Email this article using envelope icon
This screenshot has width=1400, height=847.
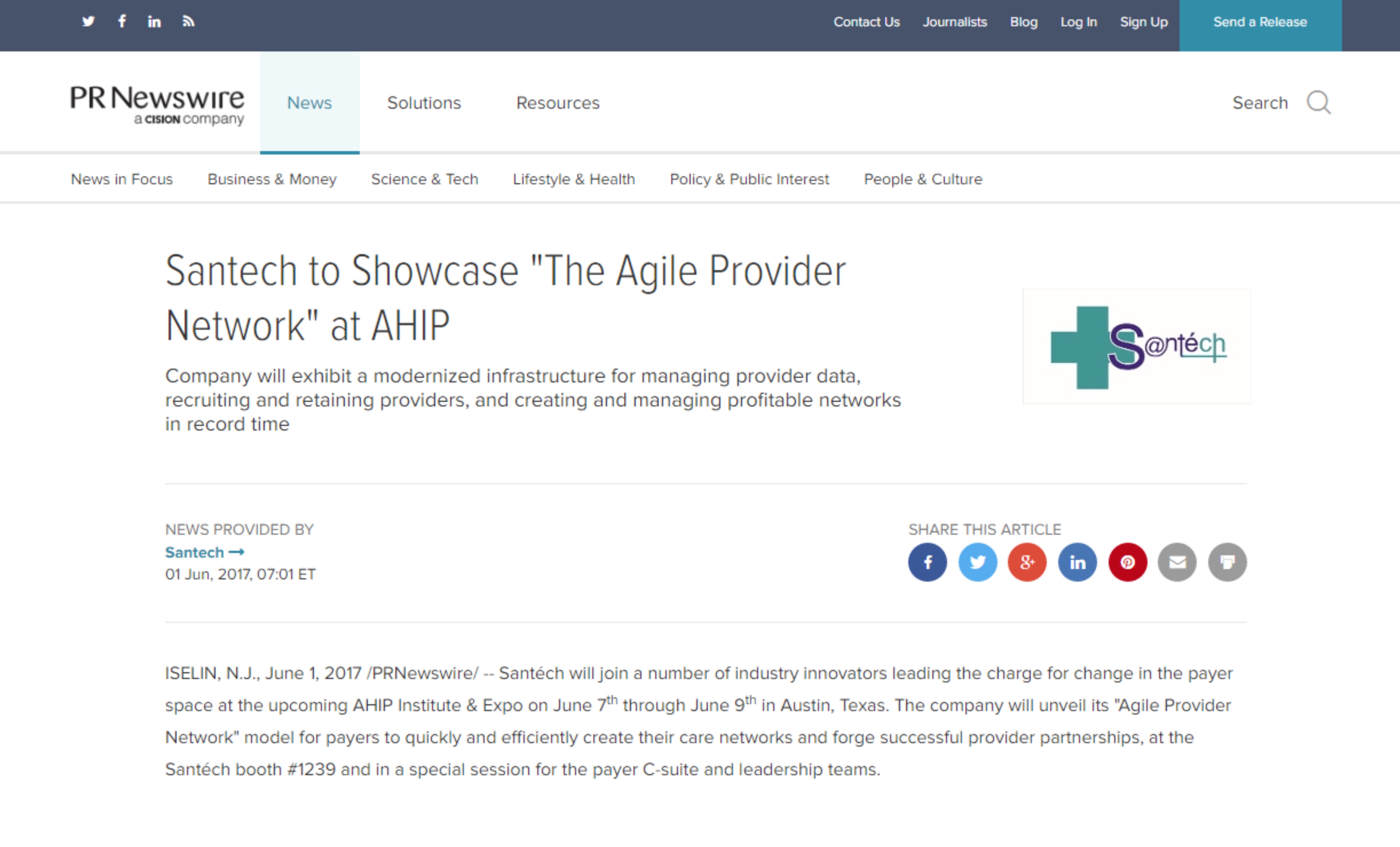pos(1177,562)
